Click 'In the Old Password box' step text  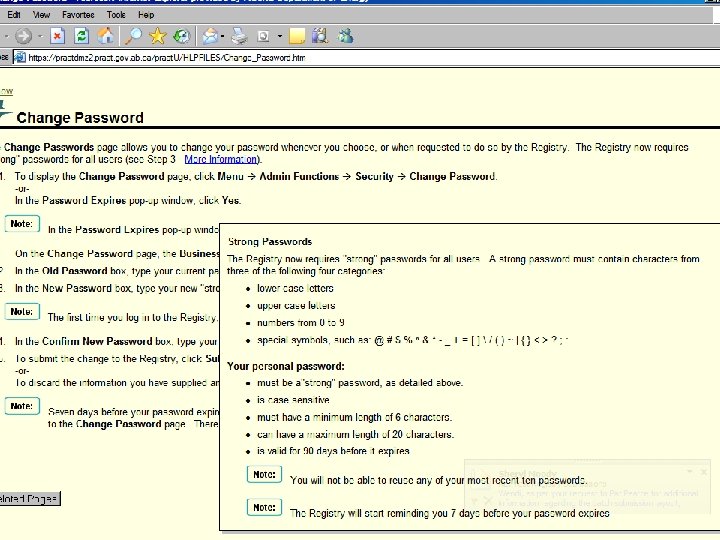(117, 271)
